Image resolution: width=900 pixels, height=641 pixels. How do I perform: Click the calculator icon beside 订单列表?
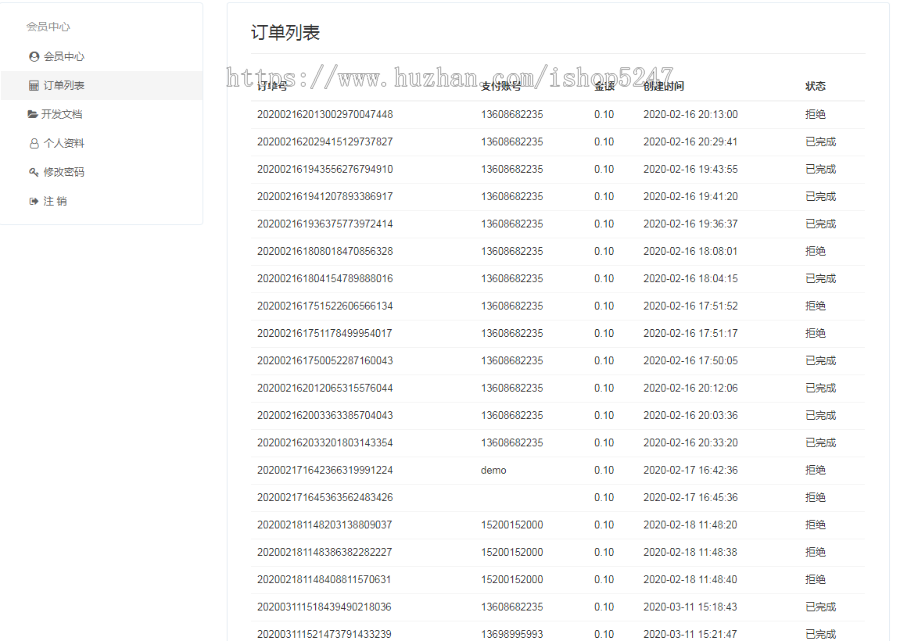34,86
